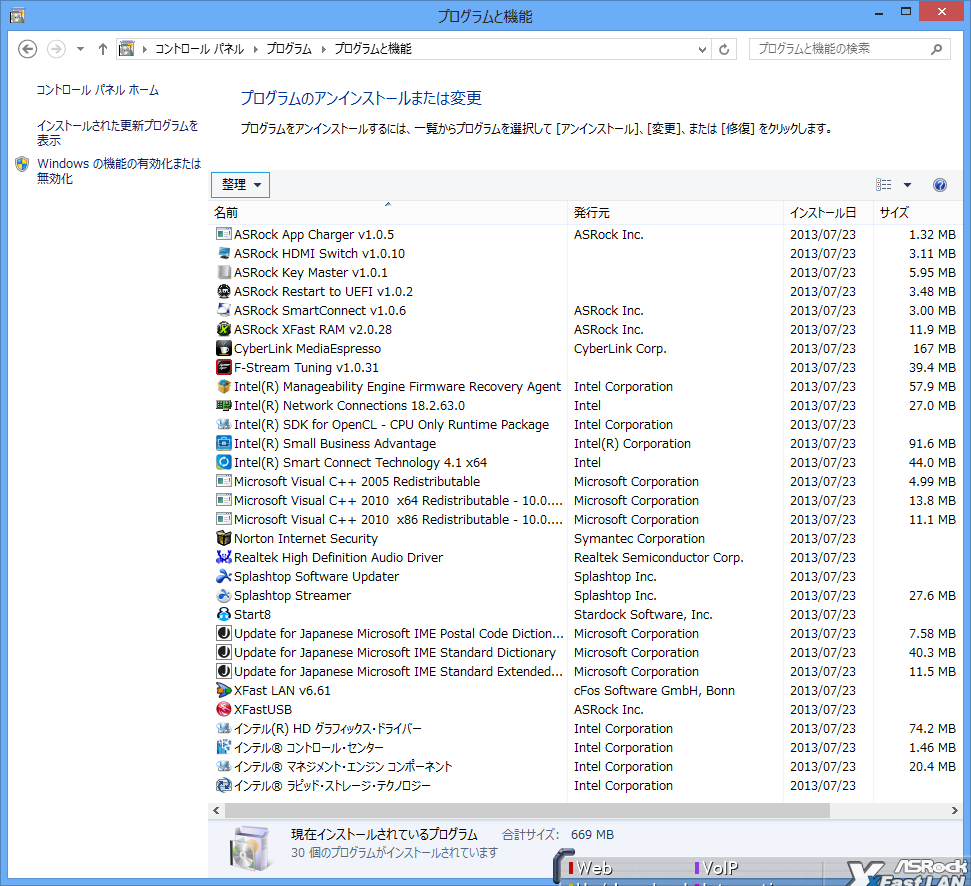Click the 167 MB size cell
The height and width of the screenshot is (886, 971).
point(934,349)
